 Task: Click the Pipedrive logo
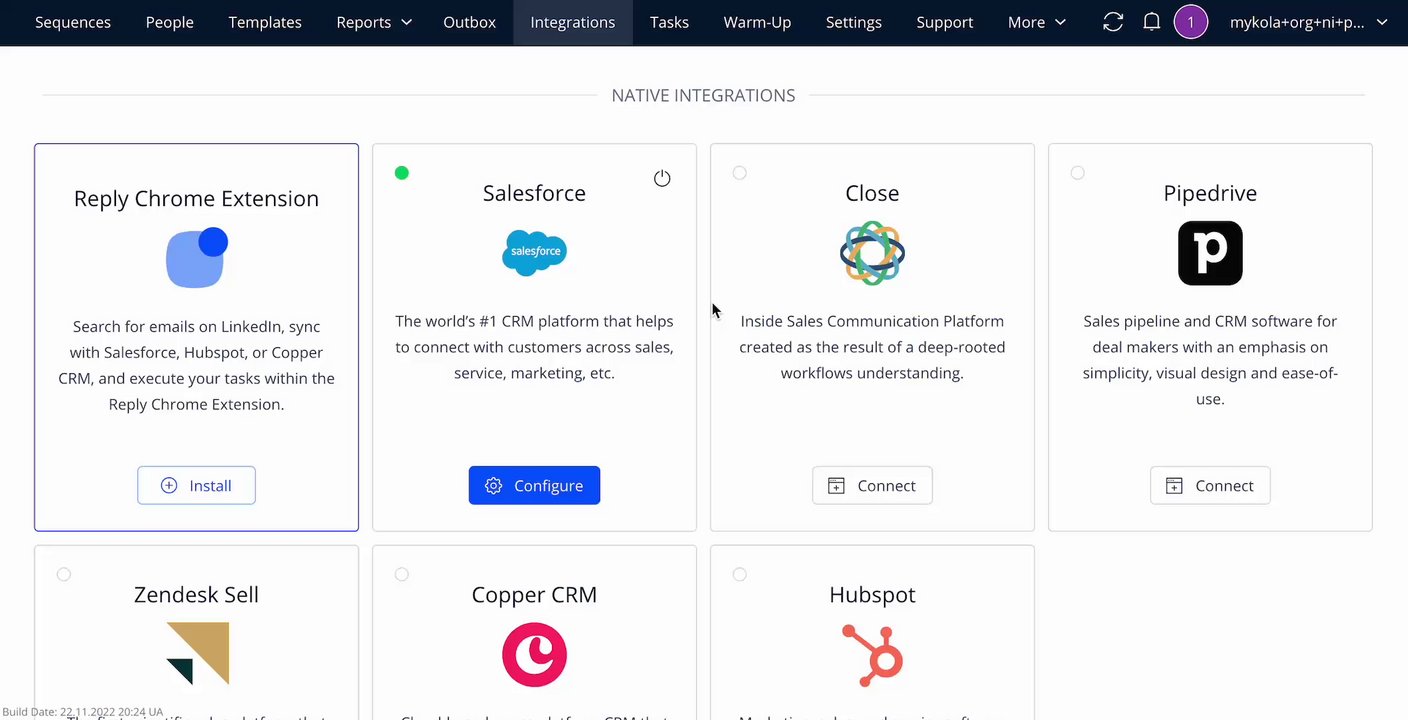click(1210, 253)
